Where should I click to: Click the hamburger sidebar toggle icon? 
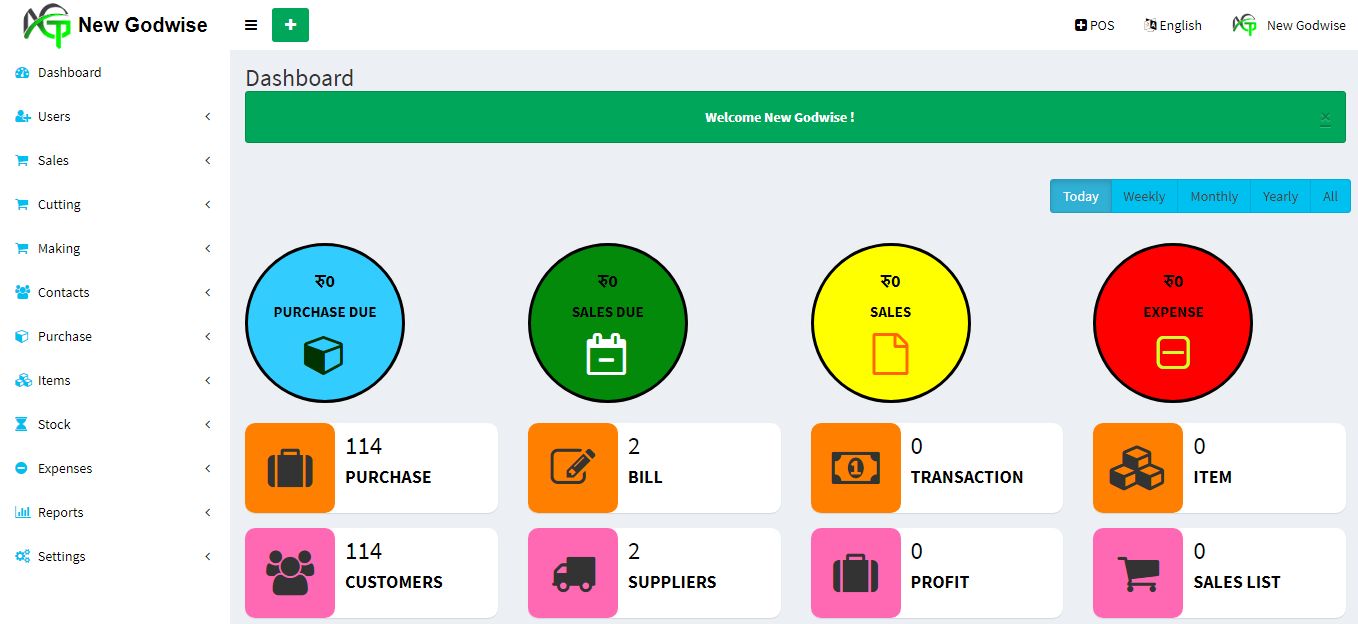click(251, 25)
